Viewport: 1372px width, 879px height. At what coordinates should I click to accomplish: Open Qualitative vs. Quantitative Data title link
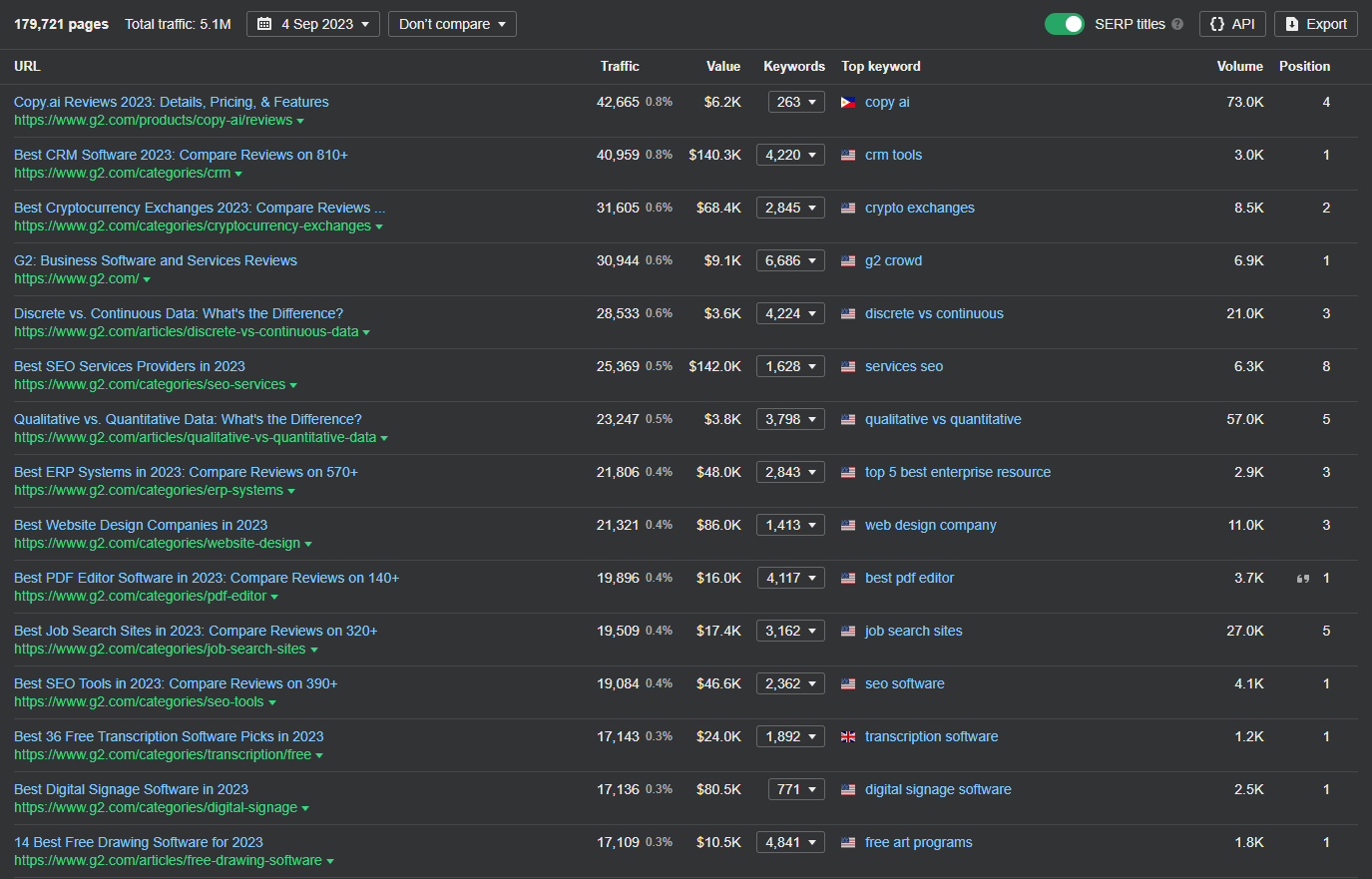[x=188, y=419]
